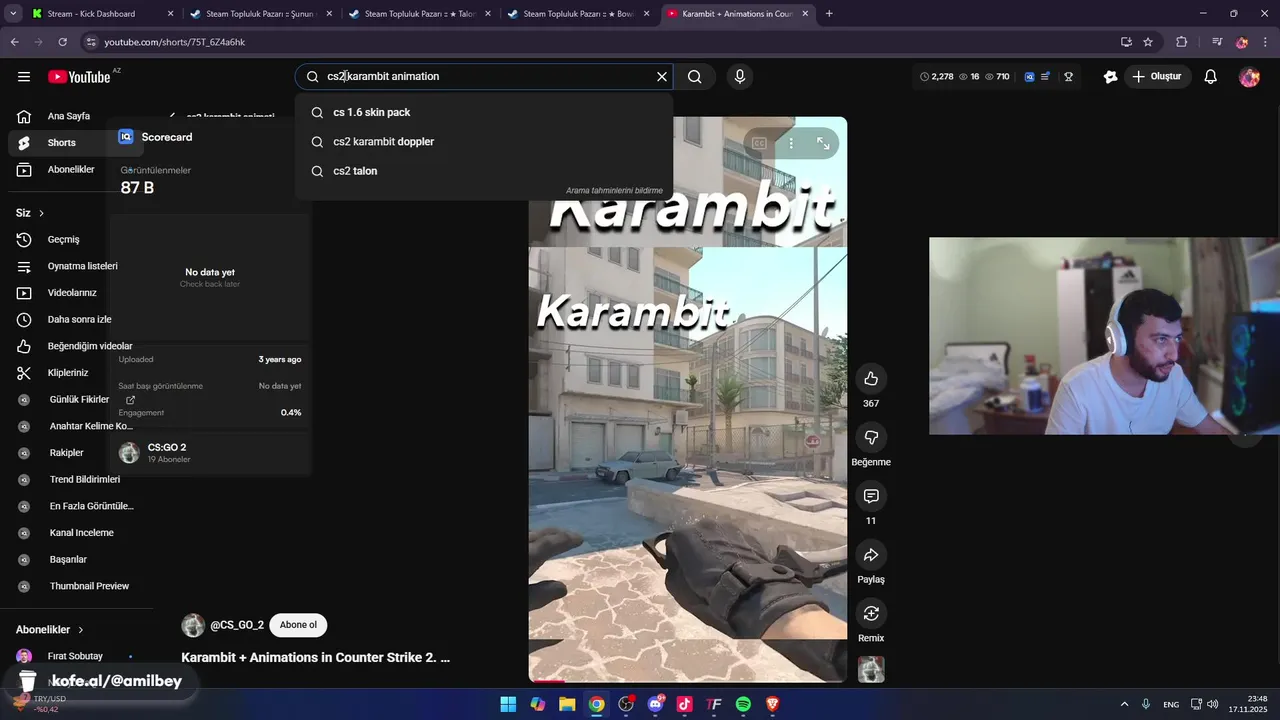Clear the search box text
This screenshot has height=720, width=1280.
(x=661, y=77)
